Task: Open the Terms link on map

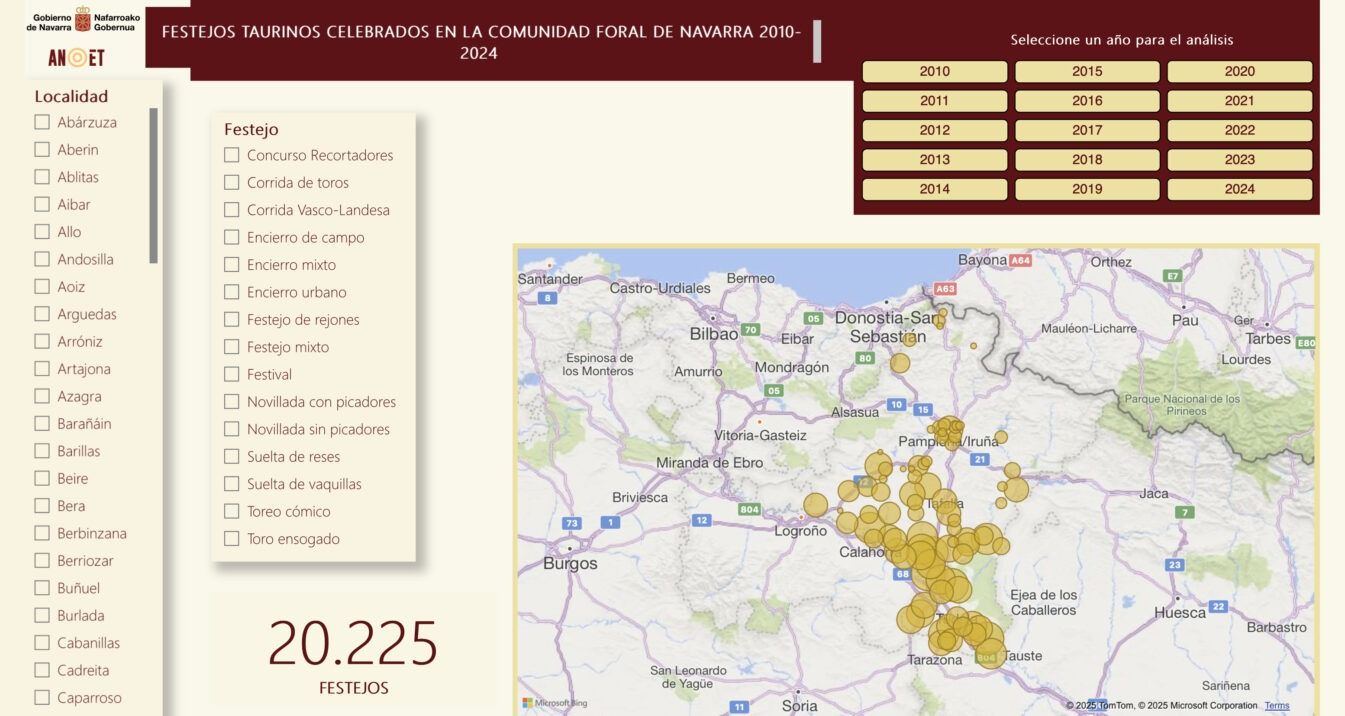Action: 1277,706
